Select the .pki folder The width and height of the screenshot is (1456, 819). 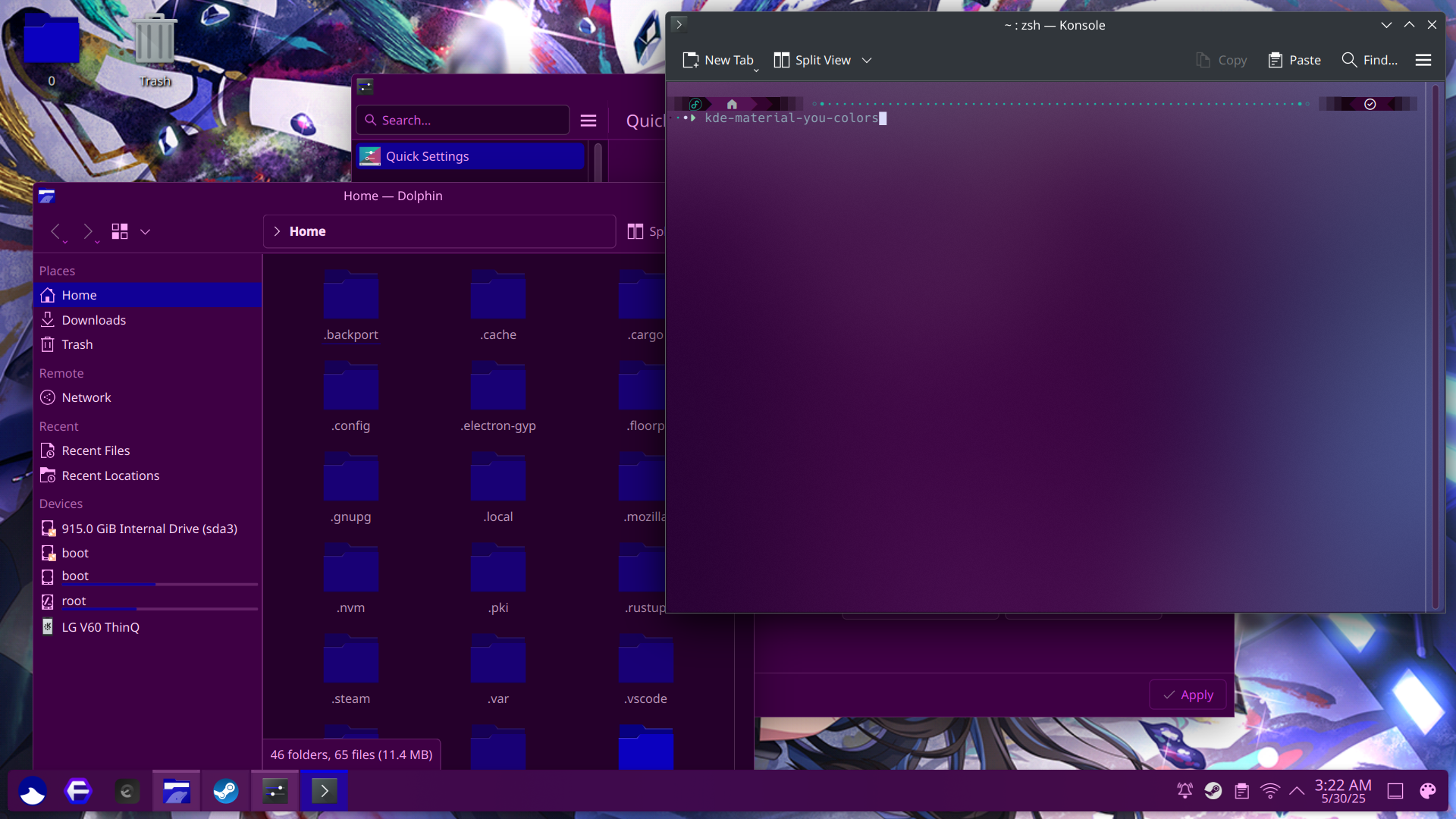tap(498, 579)
